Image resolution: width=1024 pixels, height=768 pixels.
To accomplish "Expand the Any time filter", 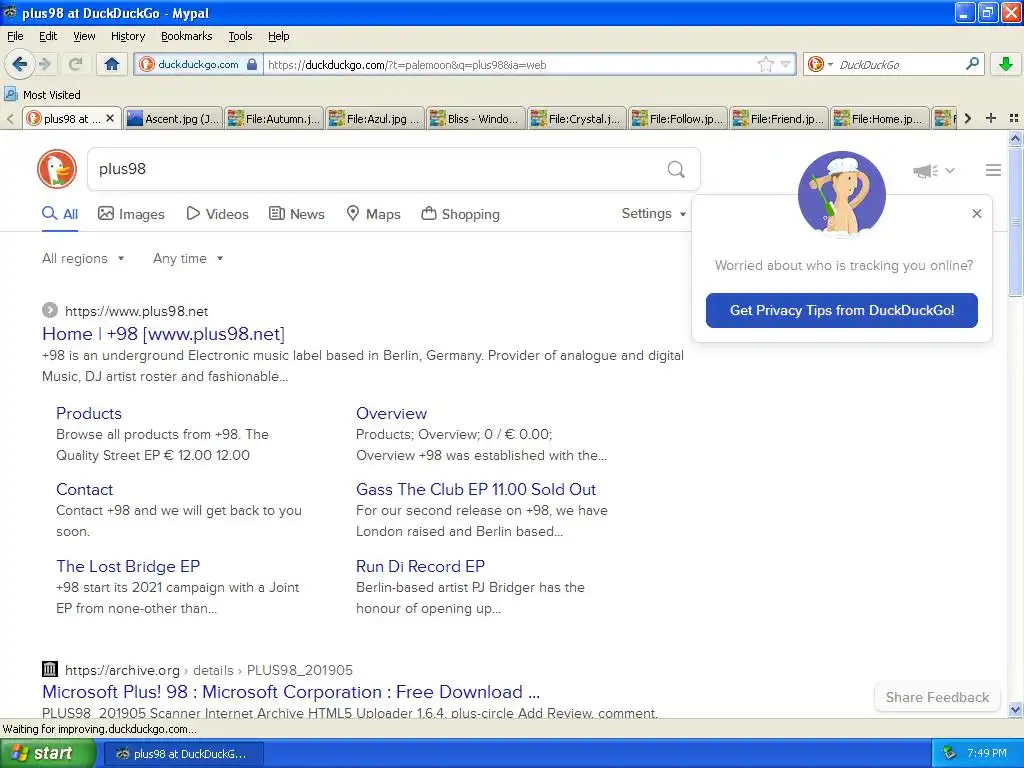I will click(x=188, y=259).
